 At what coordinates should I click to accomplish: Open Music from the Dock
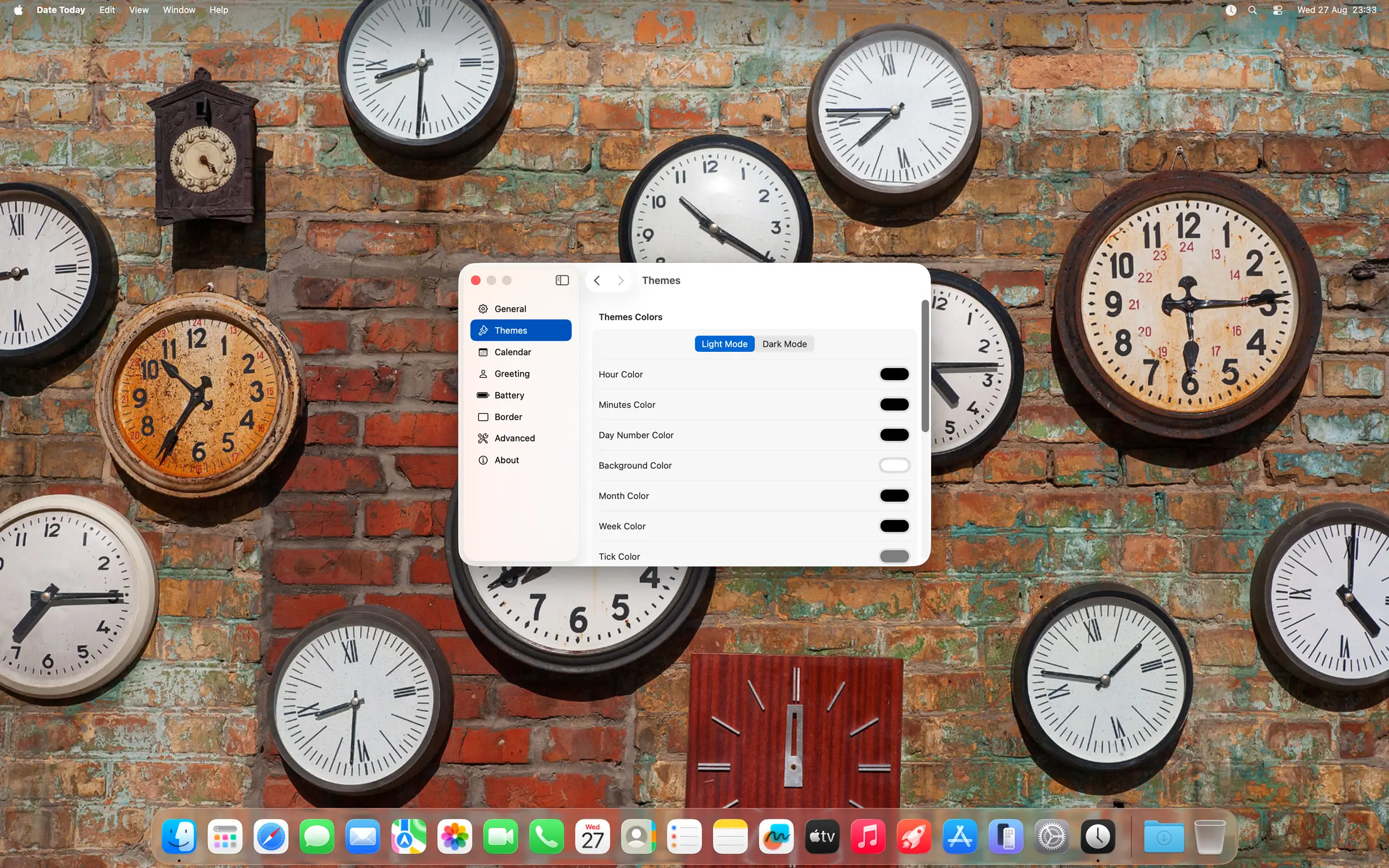(x=868, y=836)
